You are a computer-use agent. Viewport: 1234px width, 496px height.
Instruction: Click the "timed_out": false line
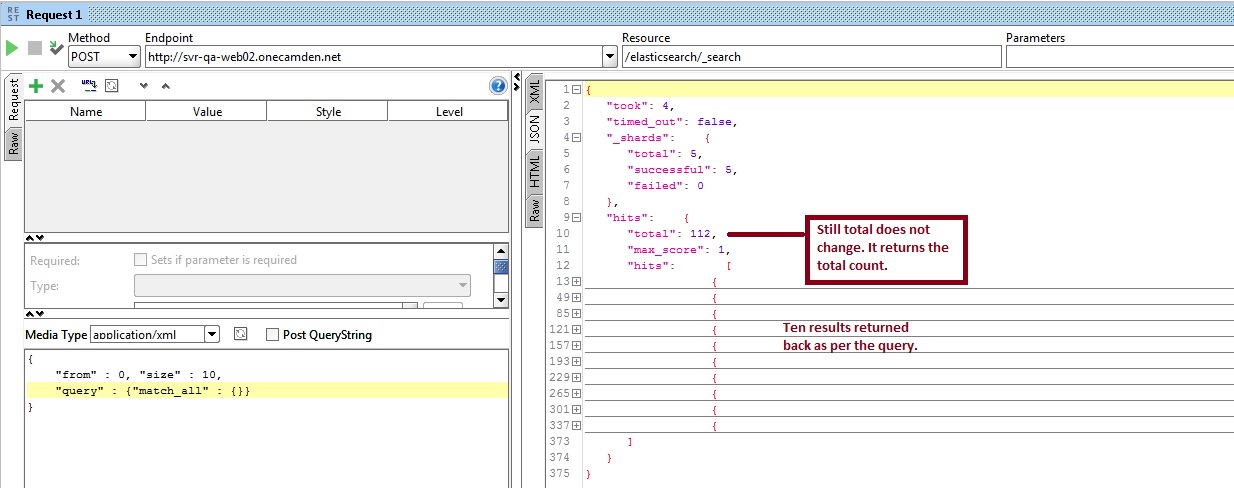click(671, 121)
